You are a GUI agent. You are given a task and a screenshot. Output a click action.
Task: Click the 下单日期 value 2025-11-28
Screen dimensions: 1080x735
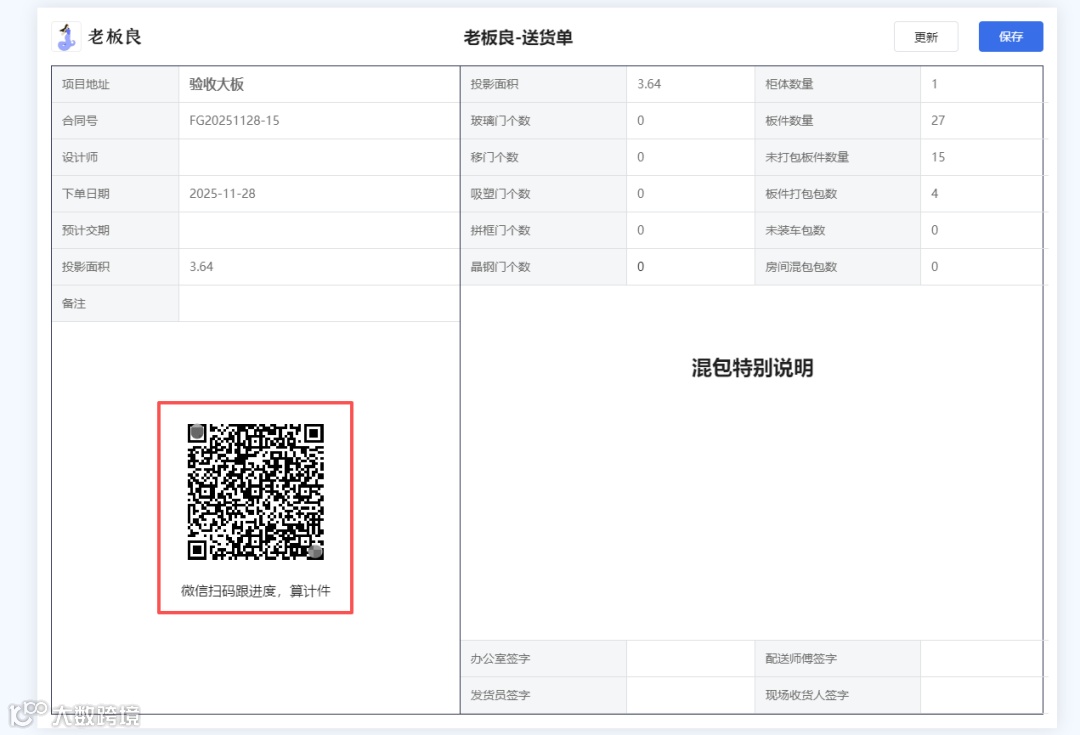pyautogui.click(x=222, y=194)
